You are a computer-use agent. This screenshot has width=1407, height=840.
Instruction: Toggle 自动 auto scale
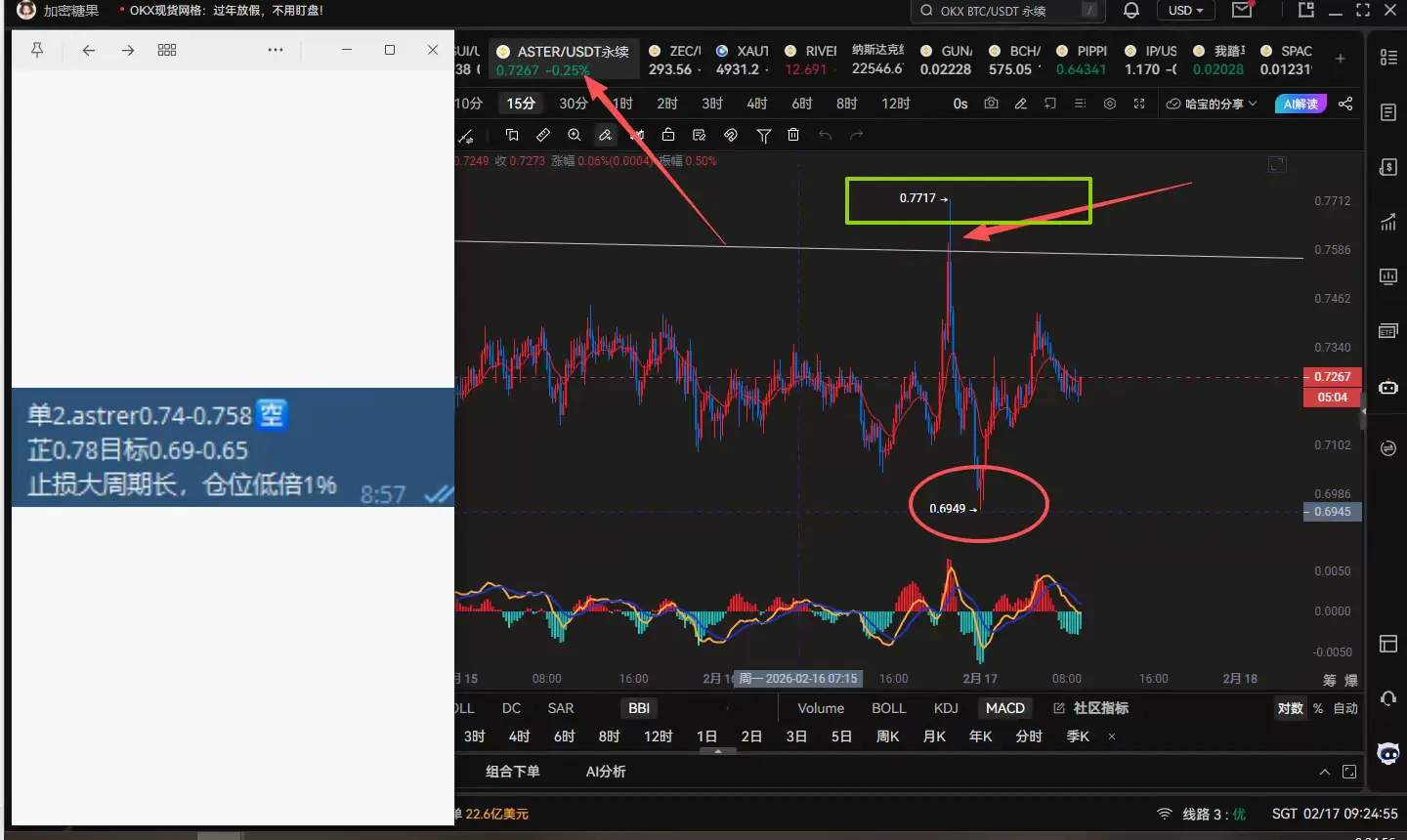(1345, 708)
